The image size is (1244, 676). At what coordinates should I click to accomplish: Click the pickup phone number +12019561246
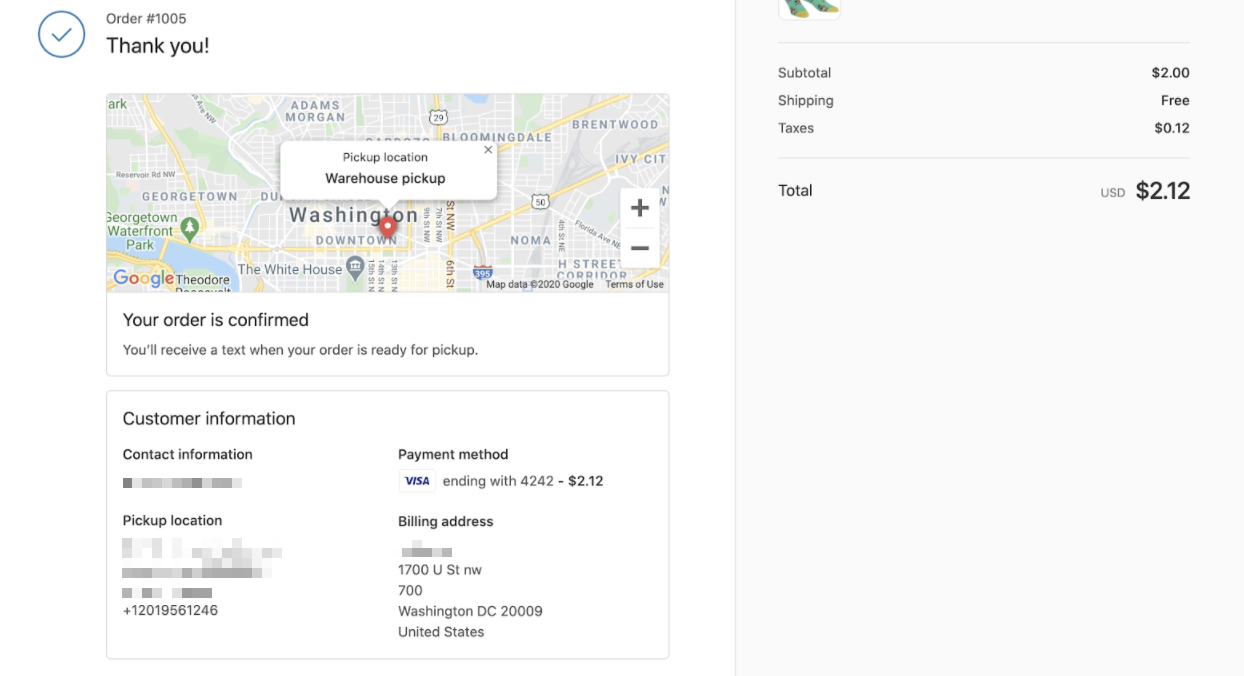click(x=170, y=610)
